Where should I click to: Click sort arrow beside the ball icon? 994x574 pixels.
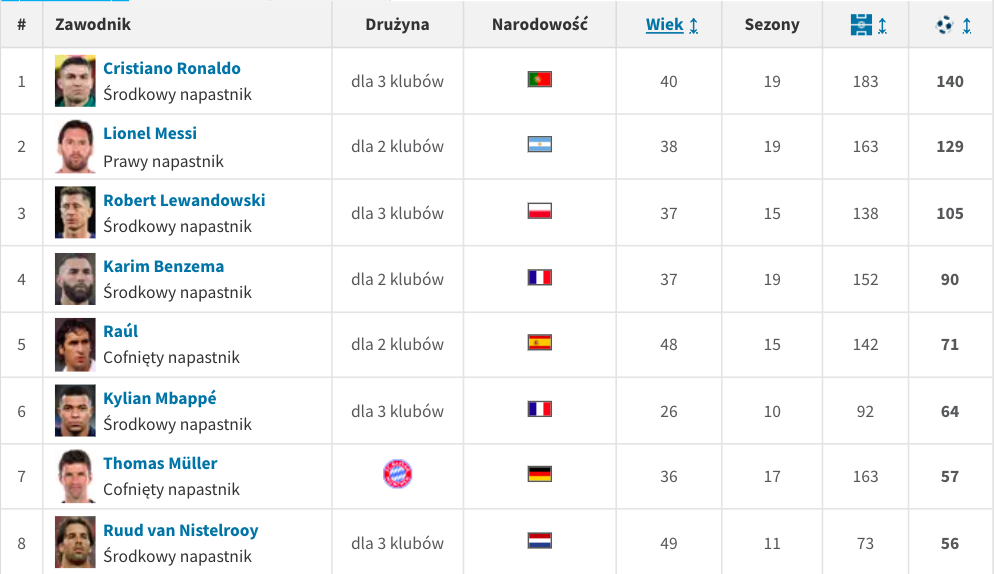967,26
